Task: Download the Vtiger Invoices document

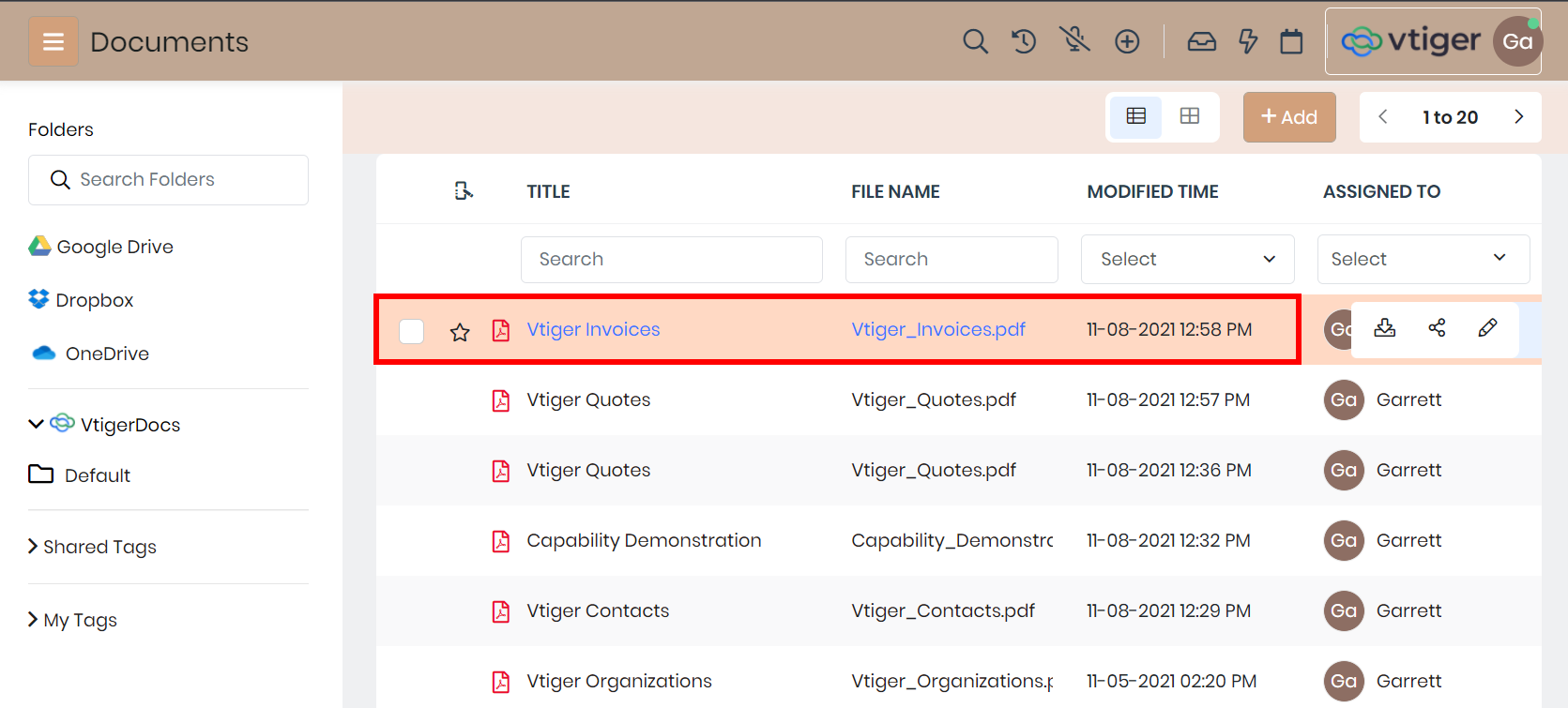Action: [x=1385, y=328]
